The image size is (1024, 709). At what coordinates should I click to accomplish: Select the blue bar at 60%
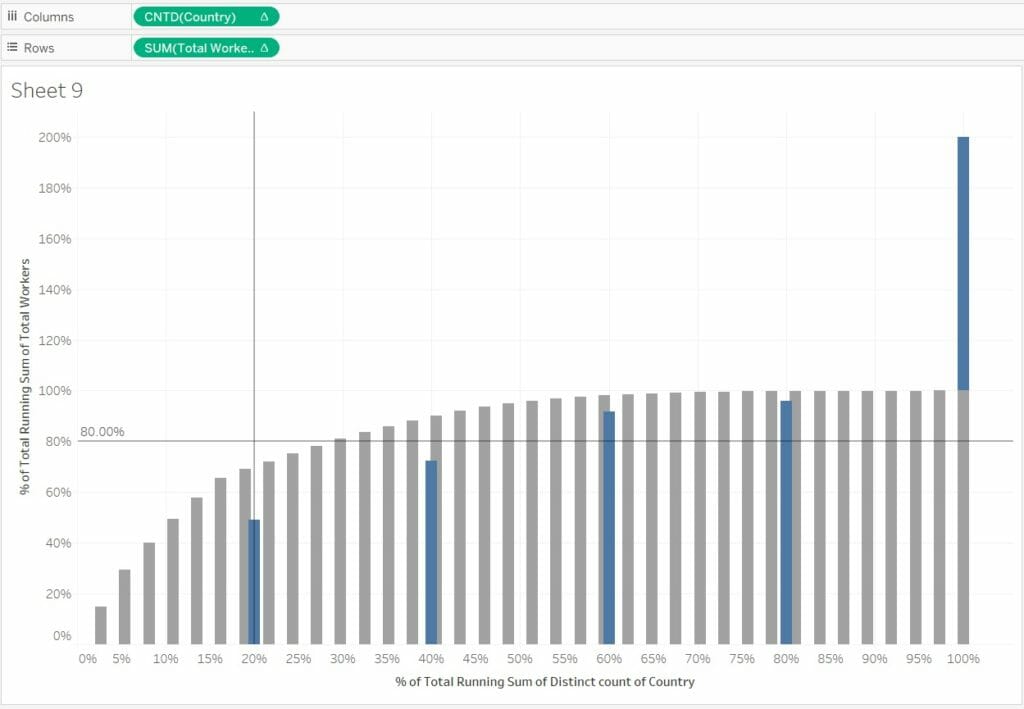pos(609,528)
